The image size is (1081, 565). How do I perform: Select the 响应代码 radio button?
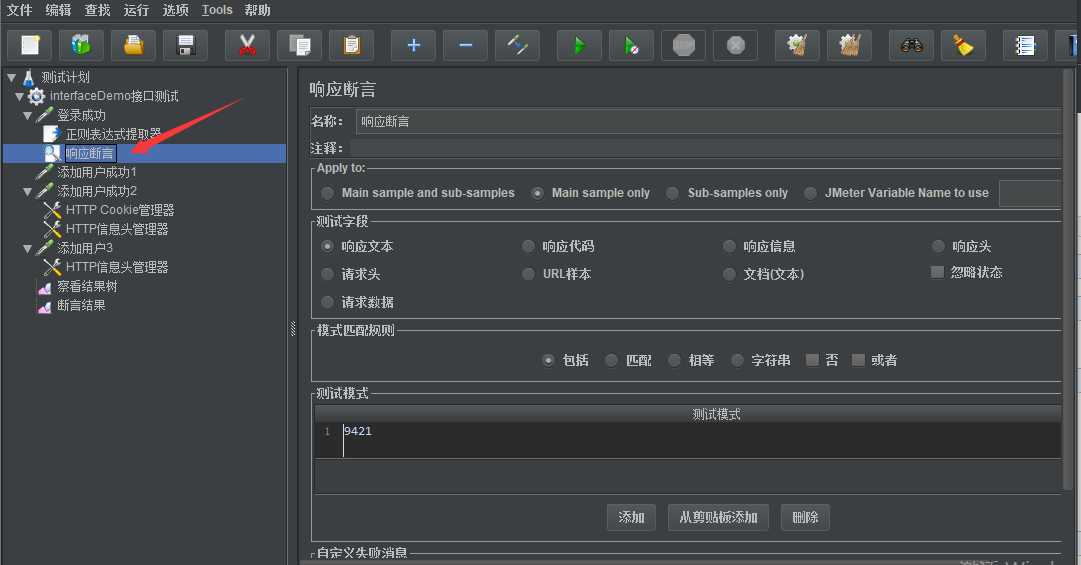point(529,246)
